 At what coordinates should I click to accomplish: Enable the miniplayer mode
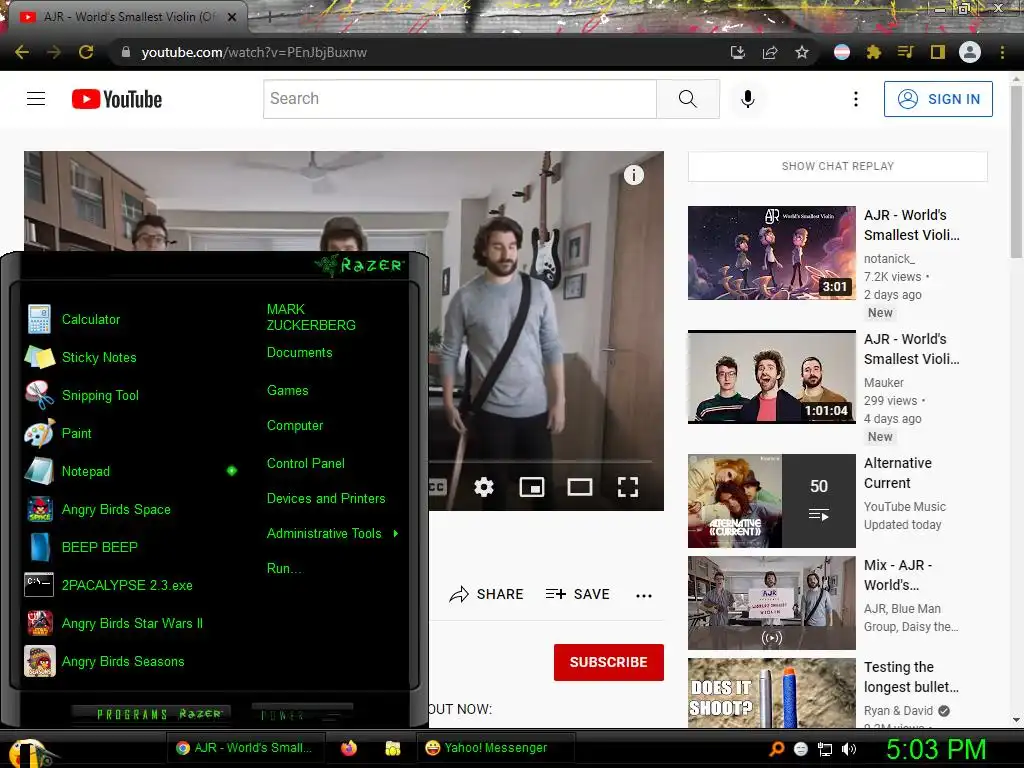(532, 487)
